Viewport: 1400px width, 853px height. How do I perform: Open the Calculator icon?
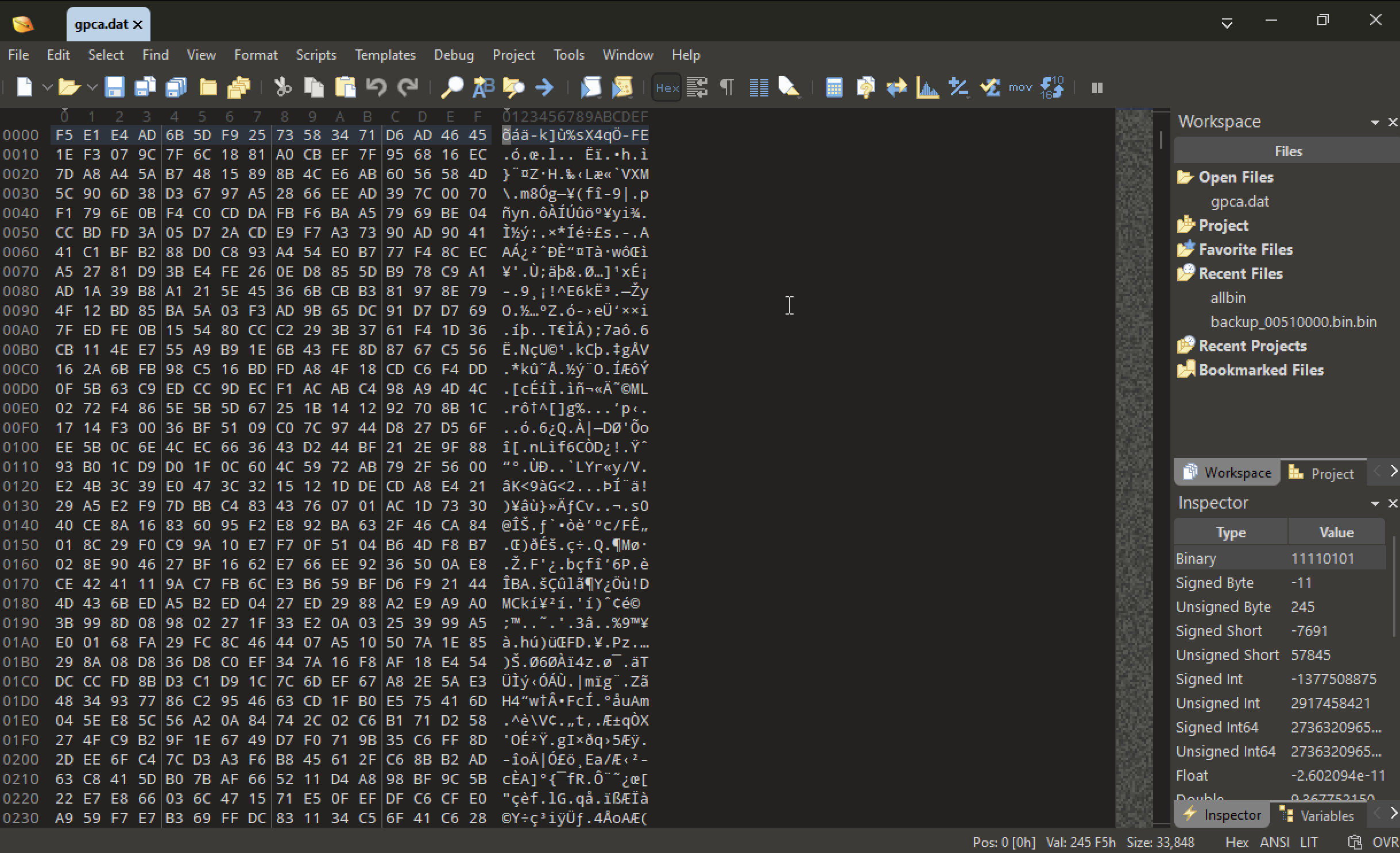coord(834,88)
